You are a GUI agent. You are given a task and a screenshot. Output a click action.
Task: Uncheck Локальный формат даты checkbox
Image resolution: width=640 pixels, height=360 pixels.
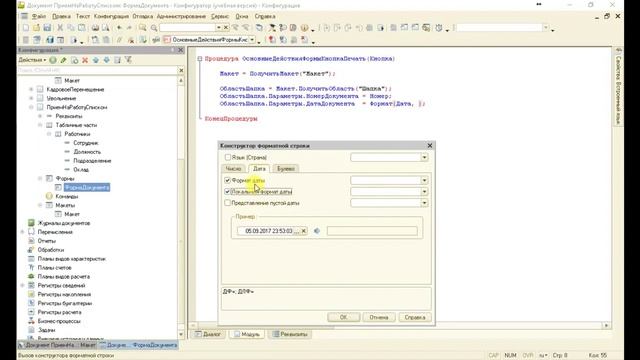point(227,191)
